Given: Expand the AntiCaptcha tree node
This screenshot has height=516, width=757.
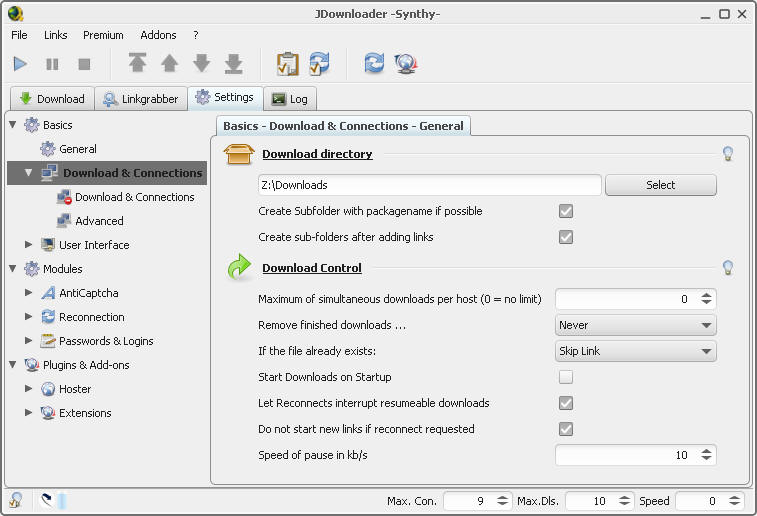Looking at the screenshot, I should 28,293.
